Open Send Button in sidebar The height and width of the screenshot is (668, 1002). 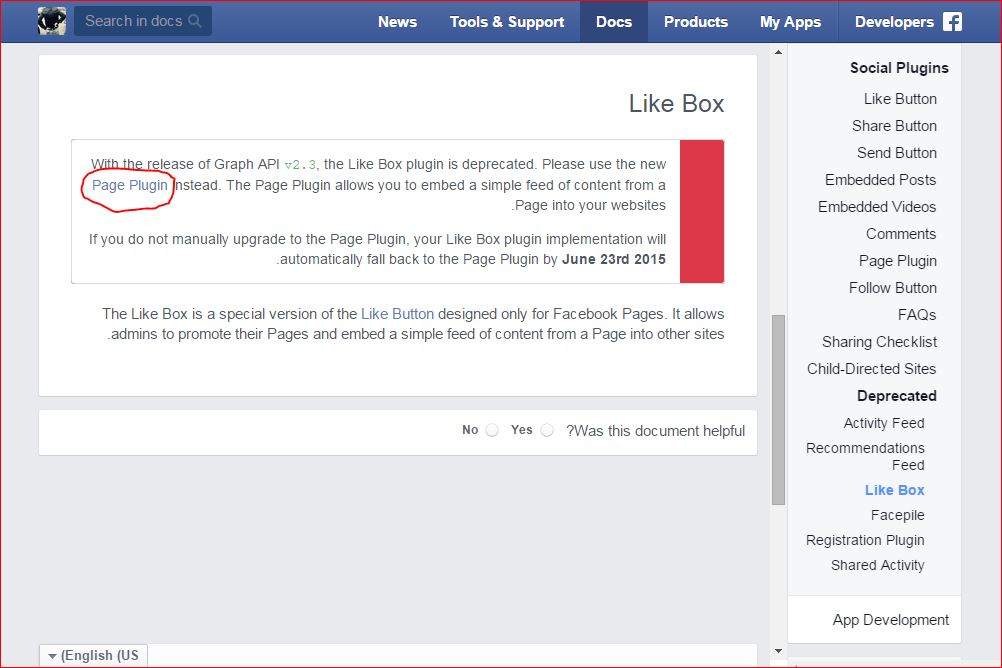click(x=897, y=153)
